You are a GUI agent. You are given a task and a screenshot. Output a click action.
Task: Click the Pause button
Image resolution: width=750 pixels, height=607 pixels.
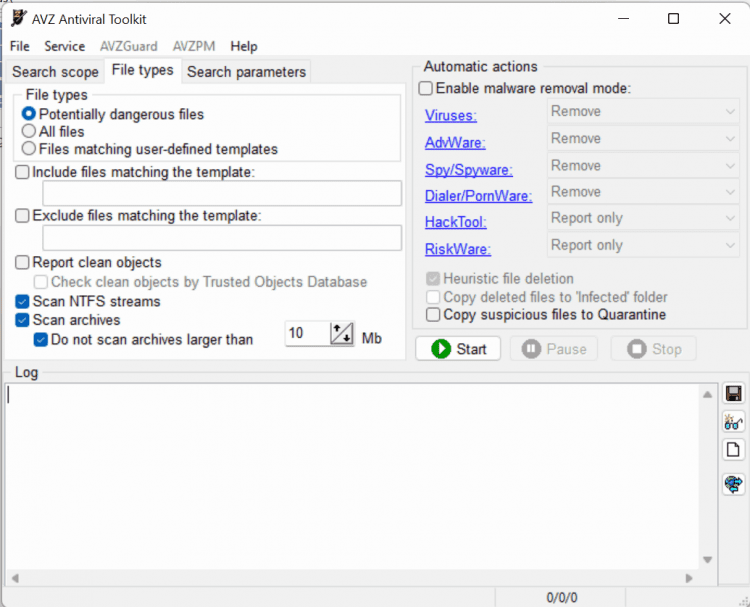click(x=554, y=349)
